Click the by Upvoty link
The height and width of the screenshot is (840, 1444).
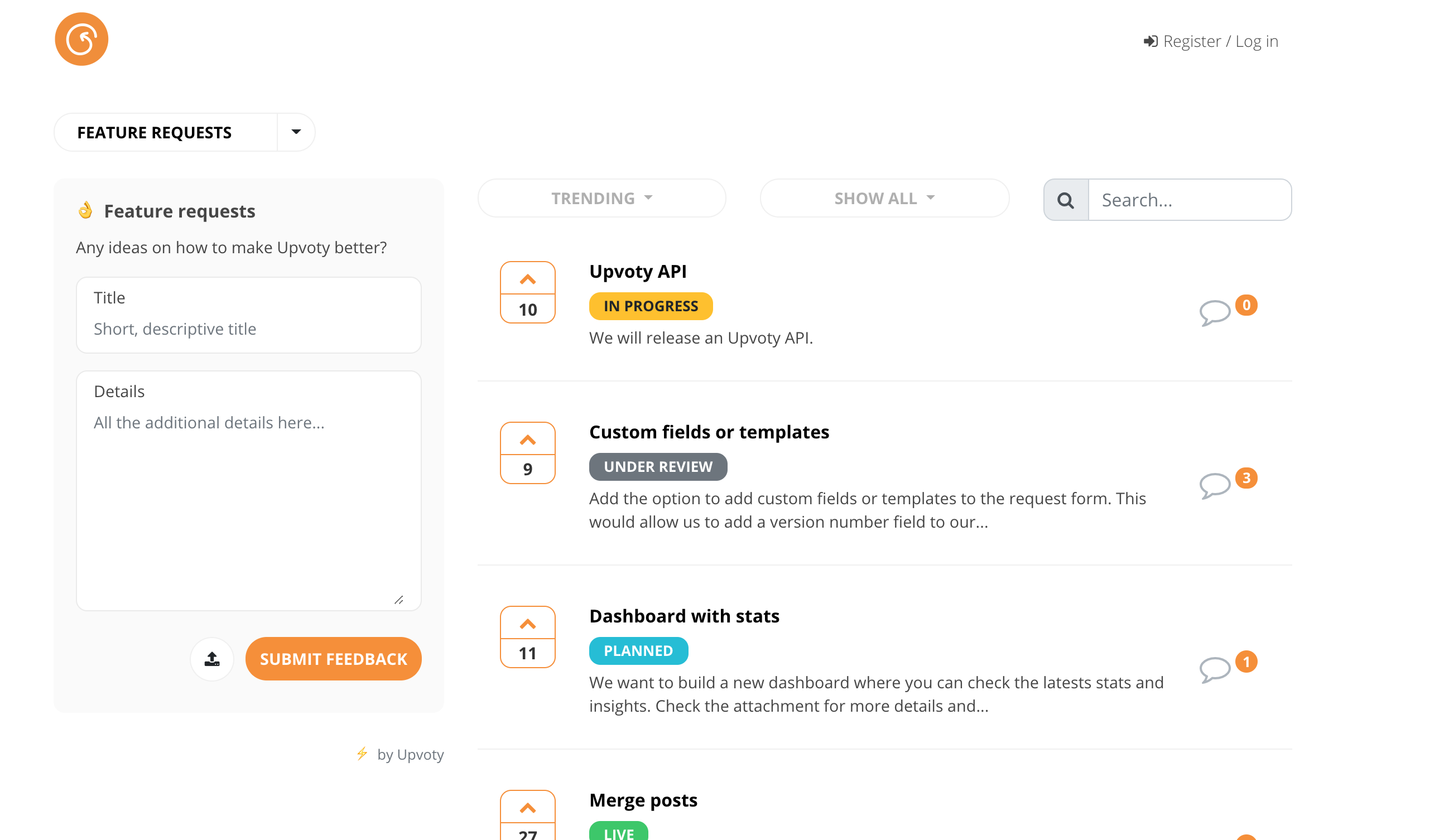point(410,755)
